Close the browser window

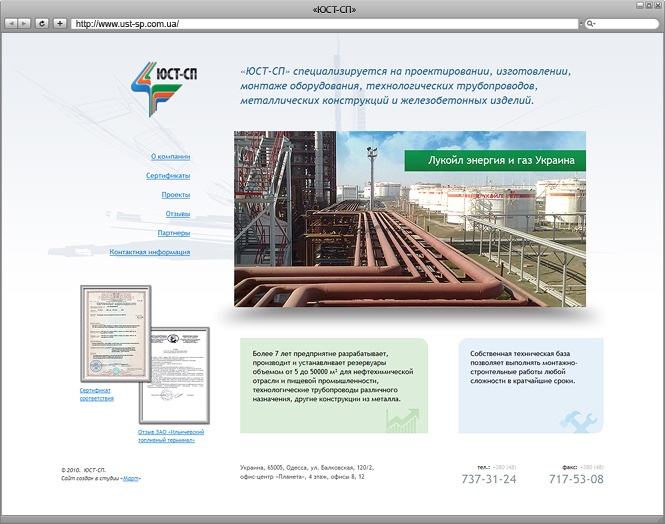pos(657,6)
